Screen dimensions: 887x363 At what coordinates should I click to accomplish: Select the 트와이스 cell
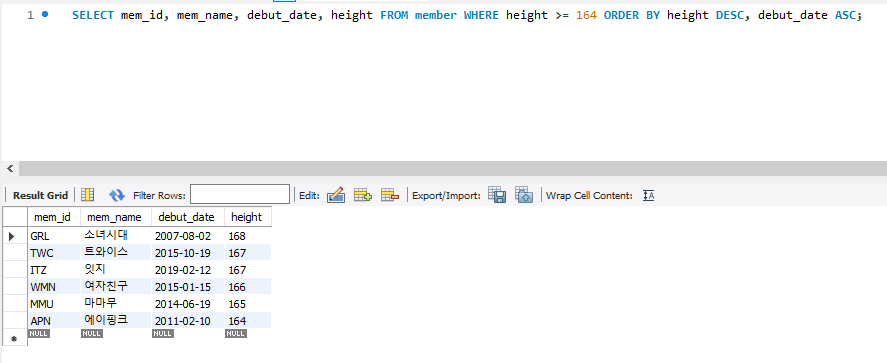(x=115, y=253)
